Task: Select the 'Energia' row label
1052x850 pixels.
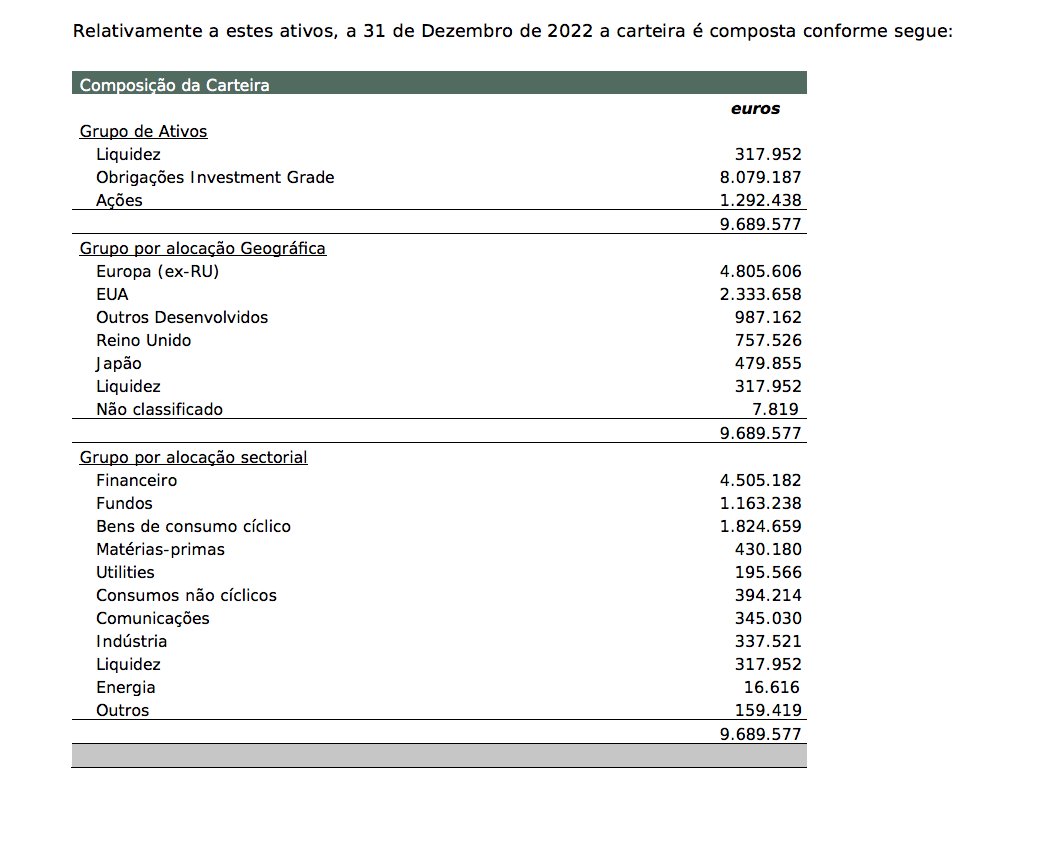Action: pyautogui.click(x=125, y=688)
